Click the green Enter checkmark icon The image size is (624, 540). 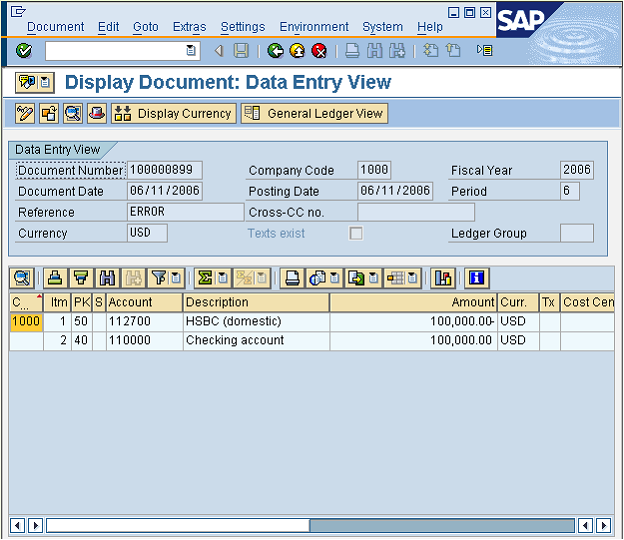click(23, 50)
